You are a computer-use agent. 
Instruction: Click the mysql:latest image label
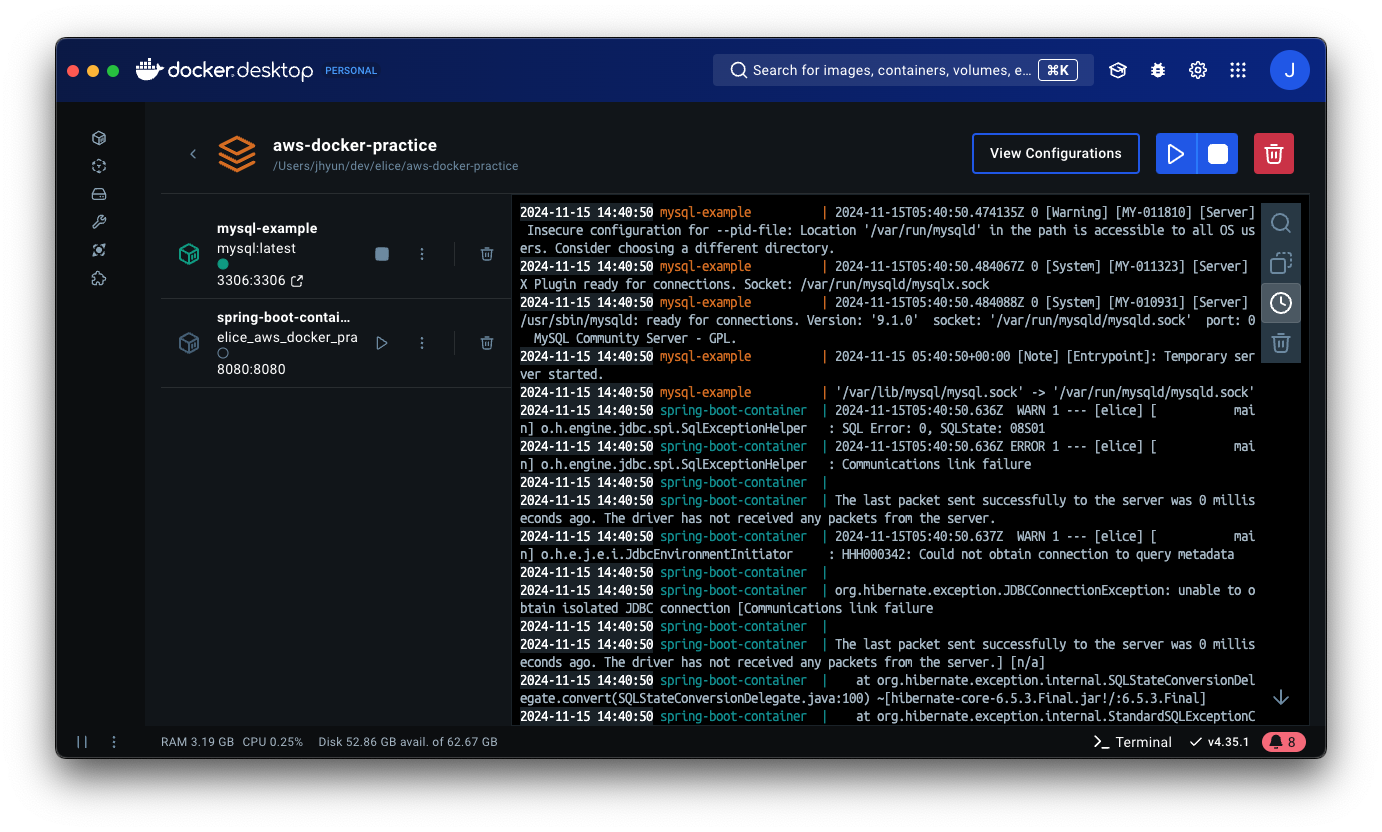click(x=256, y=248)
